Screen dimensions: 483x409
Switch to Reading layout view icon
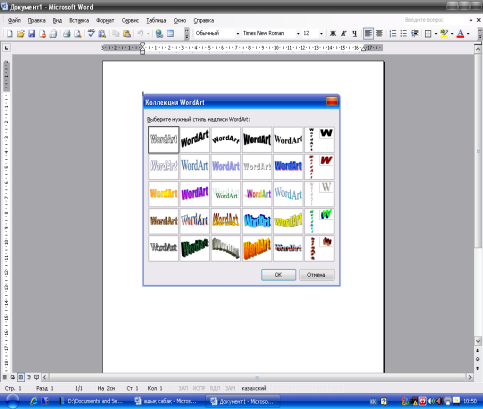37,377
